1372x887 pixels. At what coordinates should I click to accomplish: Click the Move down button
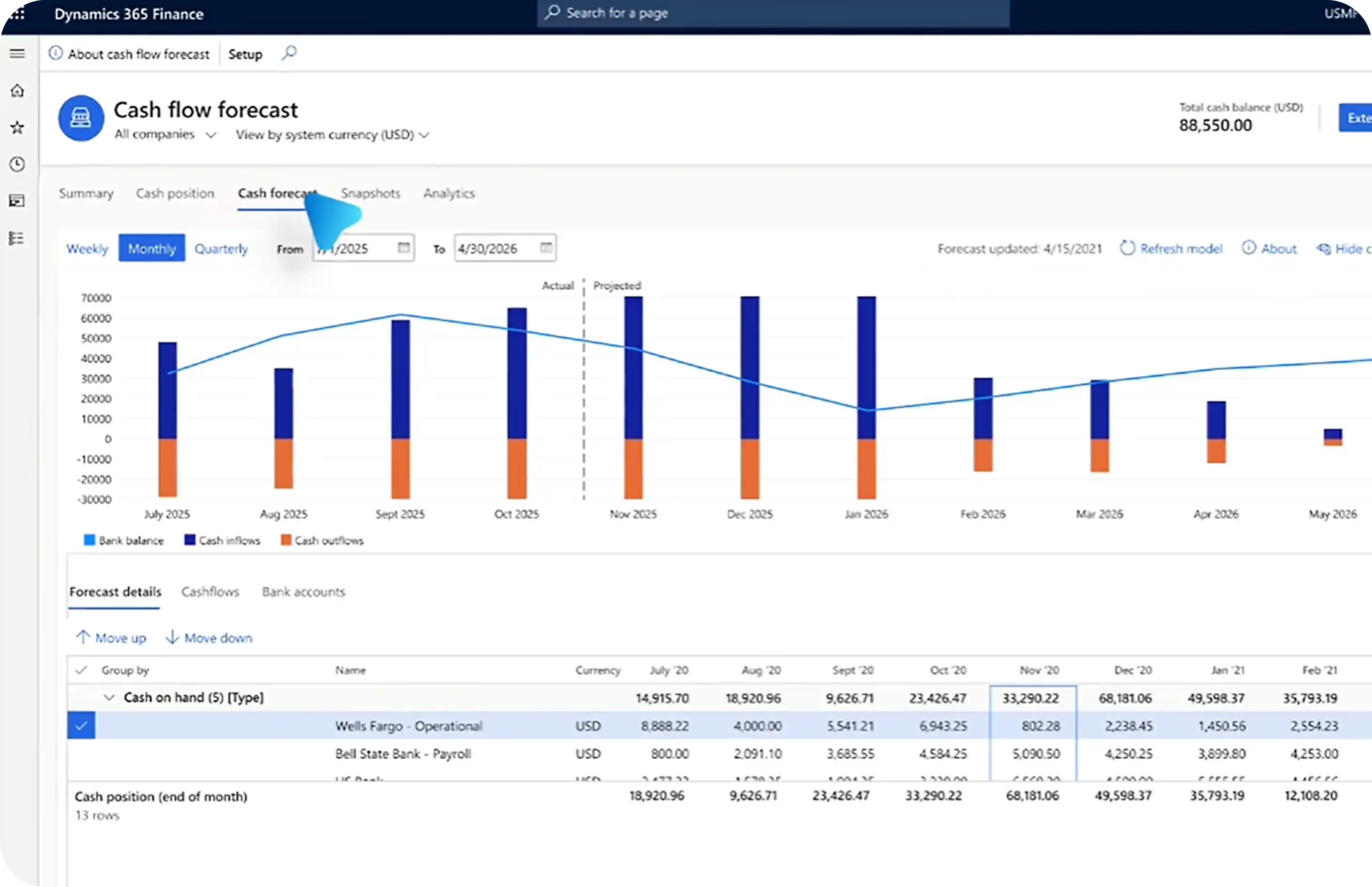[209, 638]
